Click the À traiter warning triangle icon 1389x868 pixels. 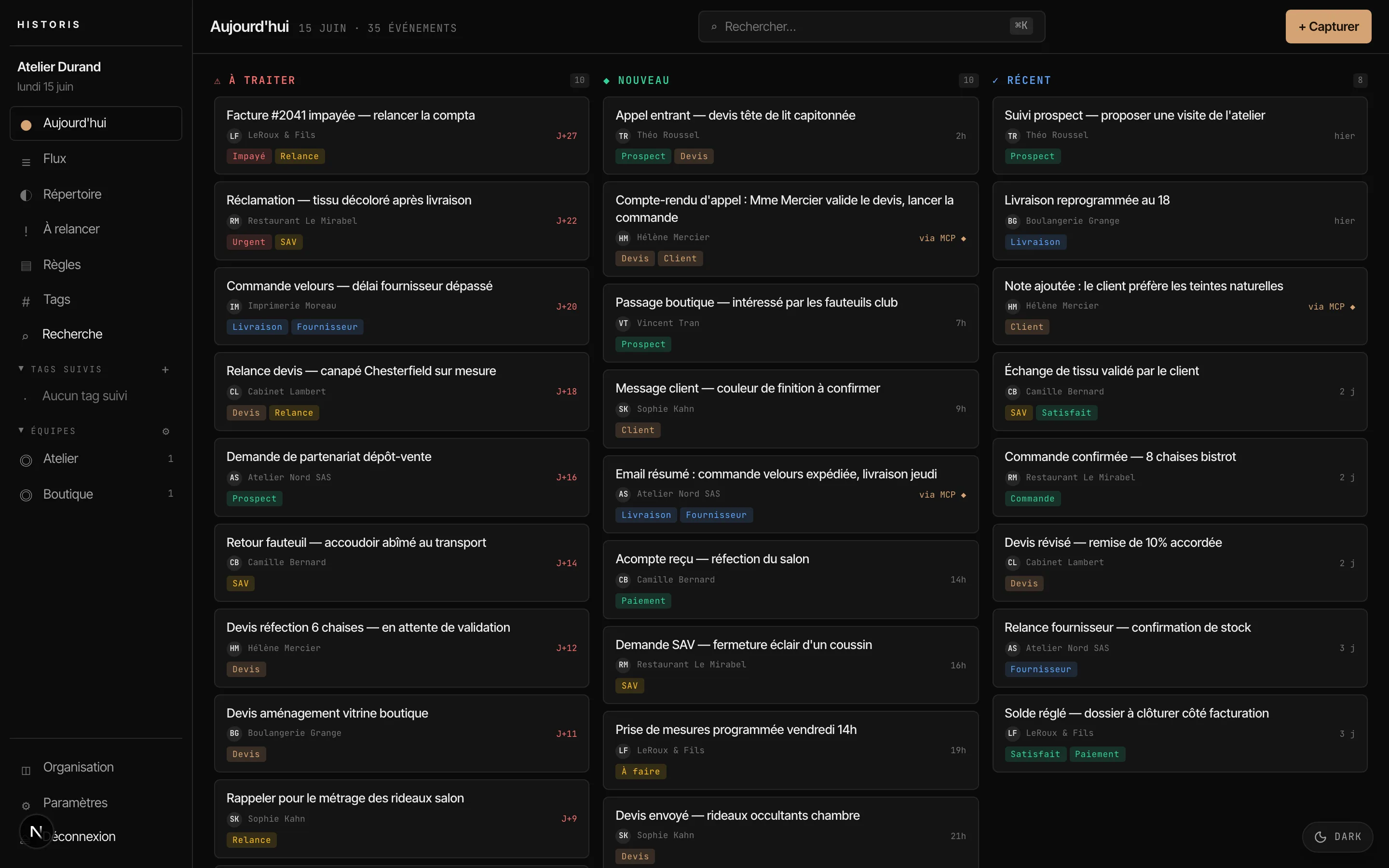coord(217,81)
